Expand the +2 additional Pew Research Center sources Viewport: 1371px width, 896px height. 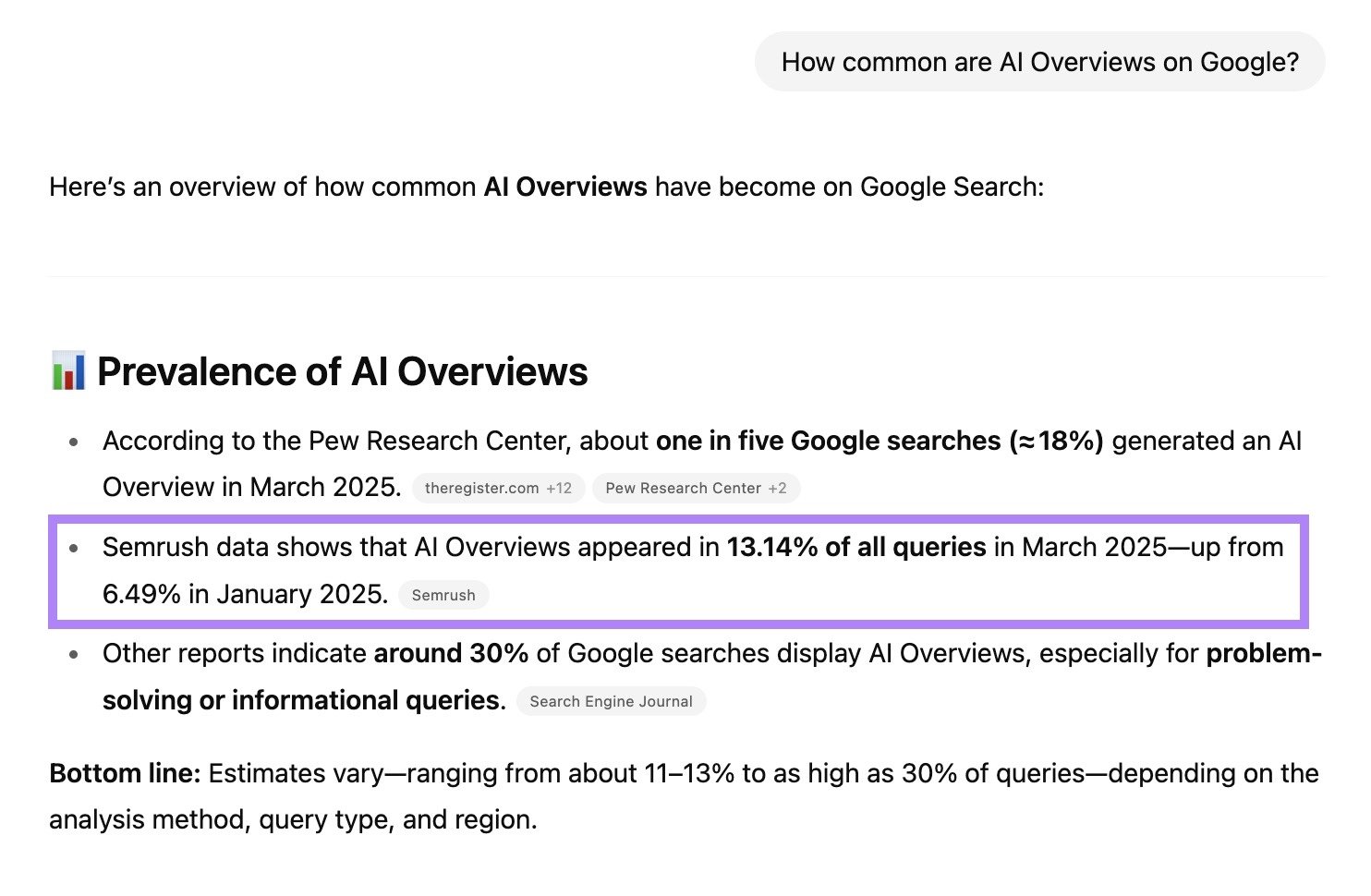[x=779, y=488]
